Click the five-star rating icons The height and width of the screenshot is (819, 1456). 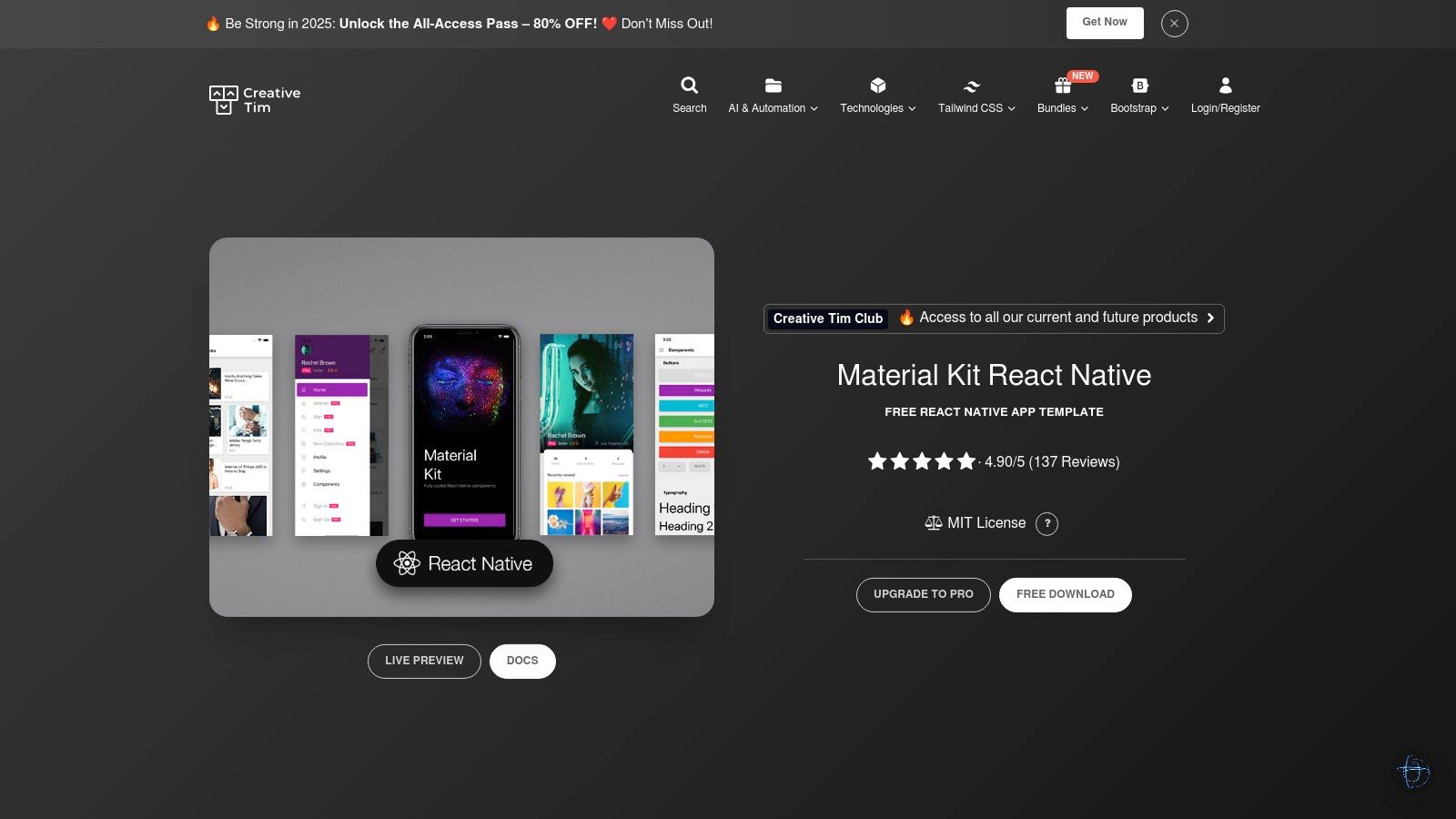pyautogui.click(x=922, y=461)
